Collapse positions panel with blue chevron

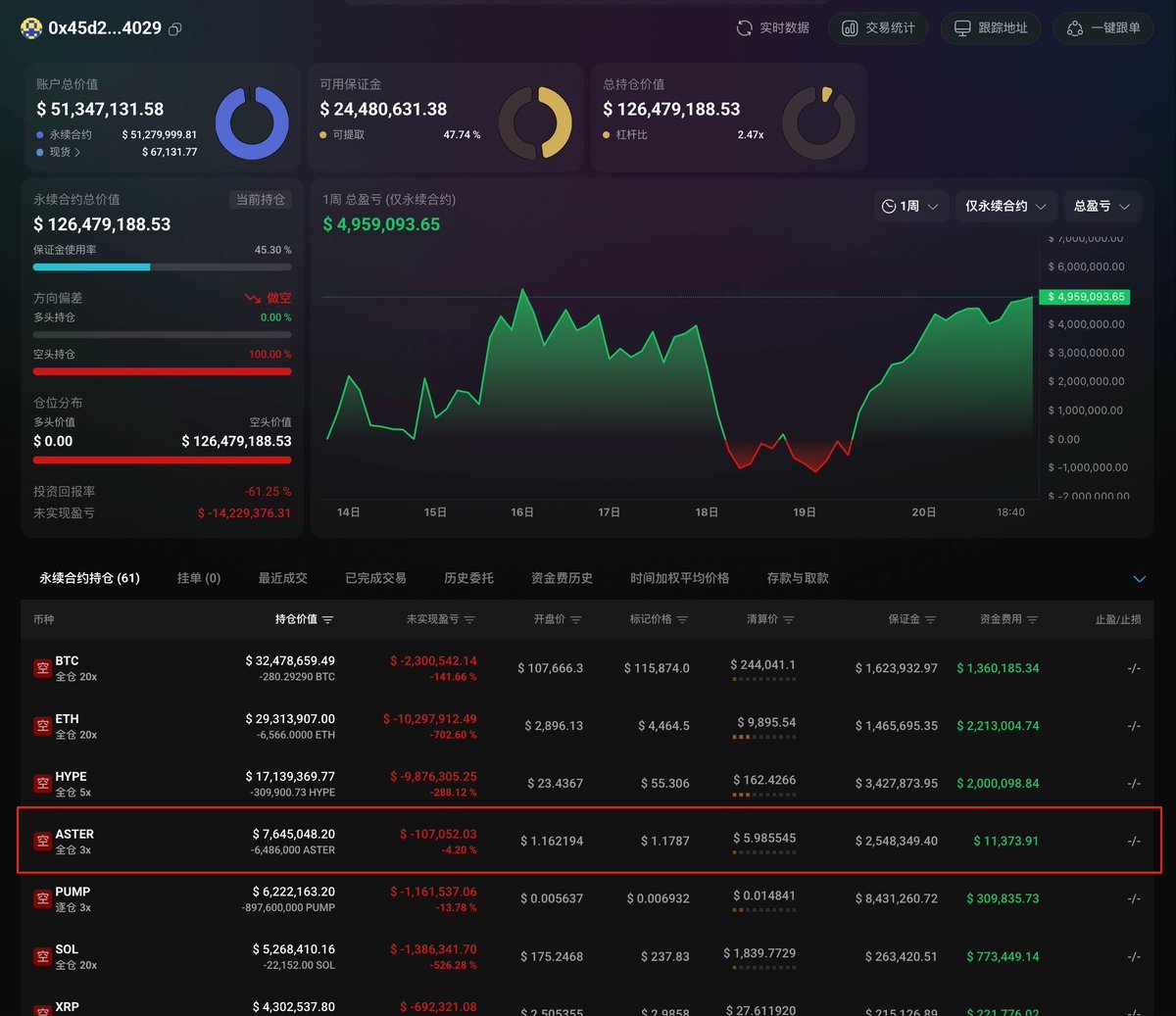pos(1139,579)
